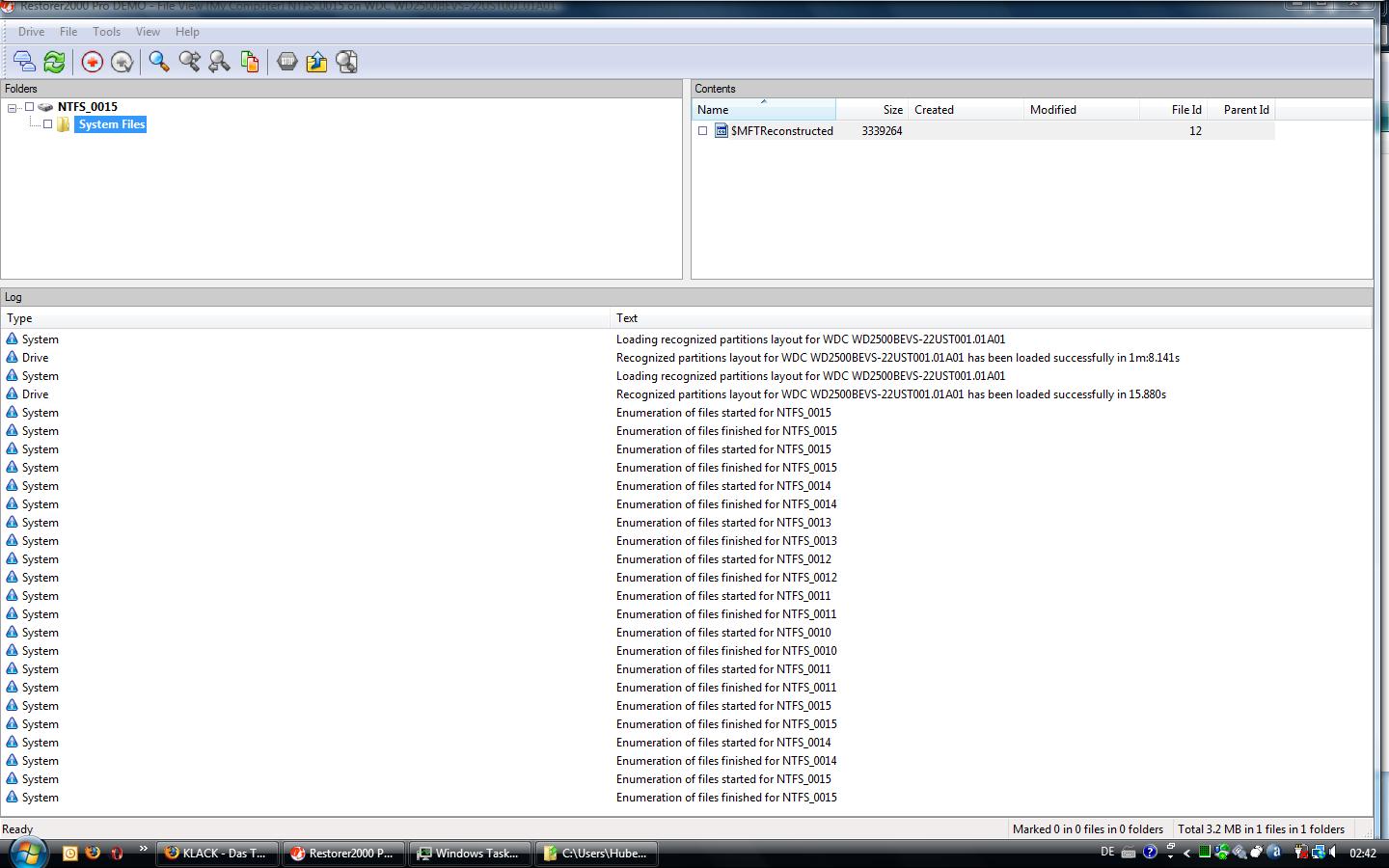Open the Windows Start orb

tap(27, 853)
